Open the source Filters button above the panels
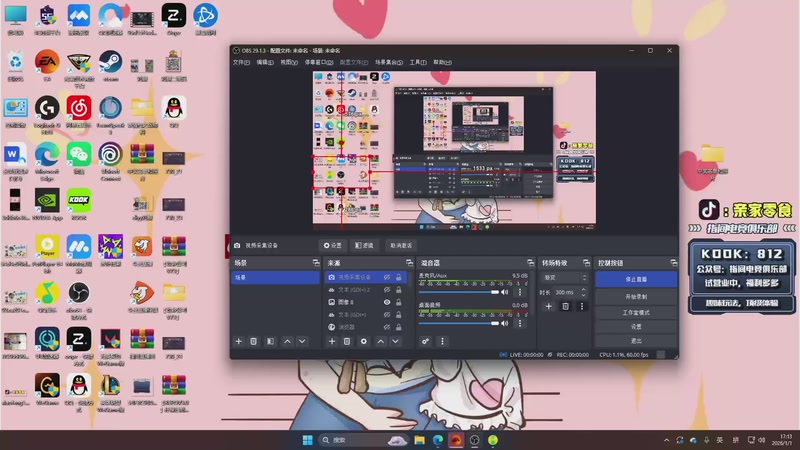The image size is (800, 450). pyautogui.click(x=364, y=245)
